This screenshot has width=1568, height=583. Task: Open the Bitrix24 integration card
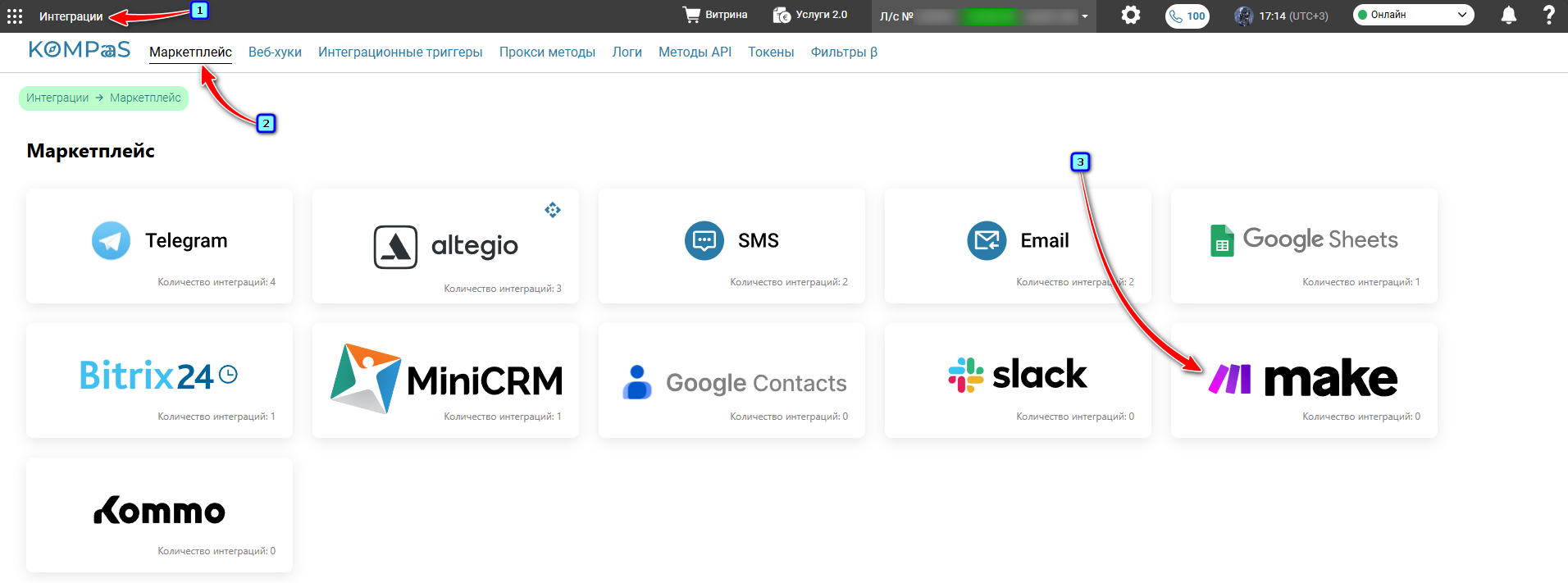coord(159,380)
